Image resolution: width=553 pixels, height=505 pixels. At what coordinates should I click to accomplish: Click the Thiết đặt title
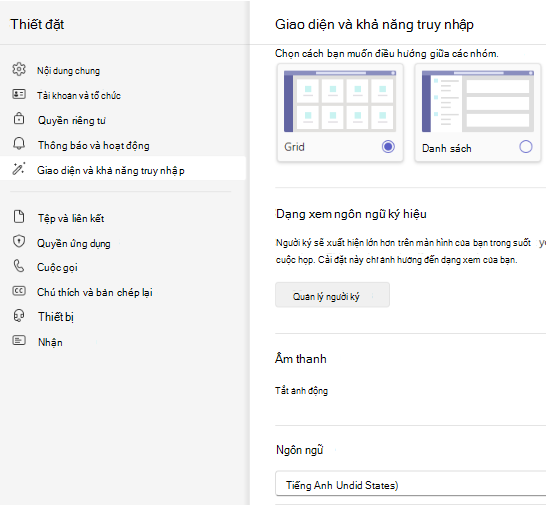[x=37, y=24]
